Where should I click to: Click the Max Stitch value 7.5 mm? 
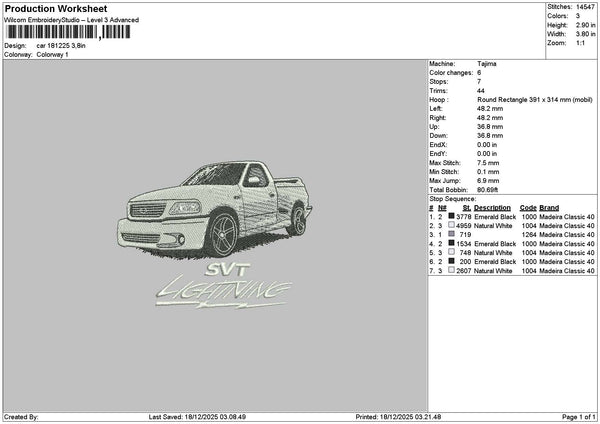(x=488, y=163)
